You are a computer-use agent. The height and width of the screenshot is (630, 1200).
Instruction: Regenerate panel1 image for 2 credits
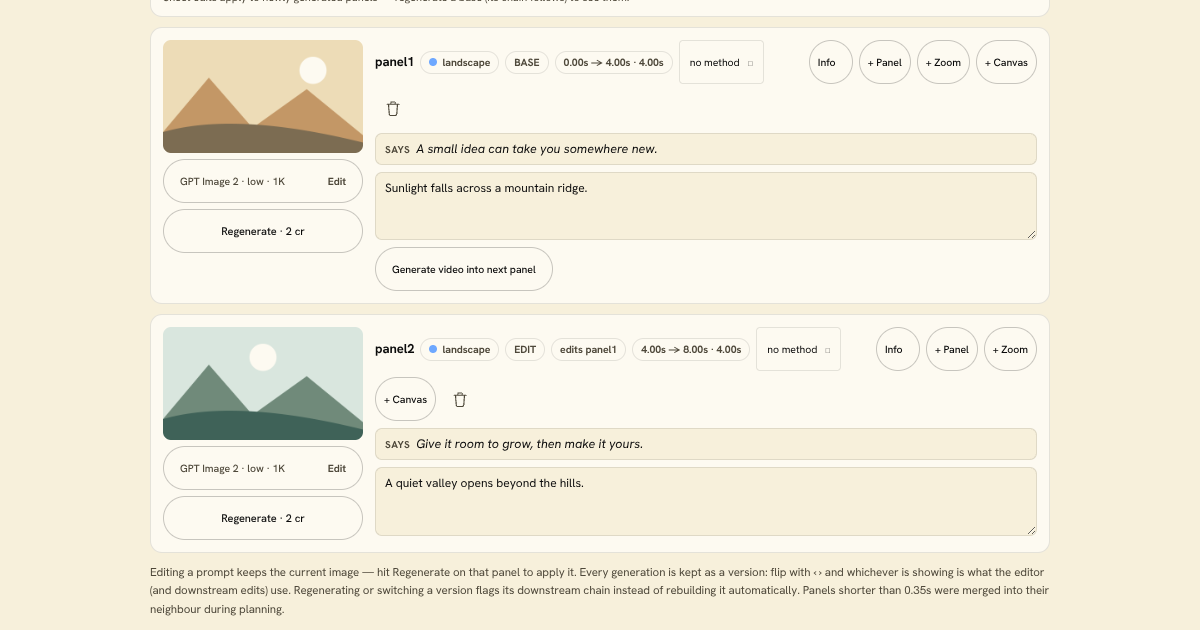pos(263,231)
